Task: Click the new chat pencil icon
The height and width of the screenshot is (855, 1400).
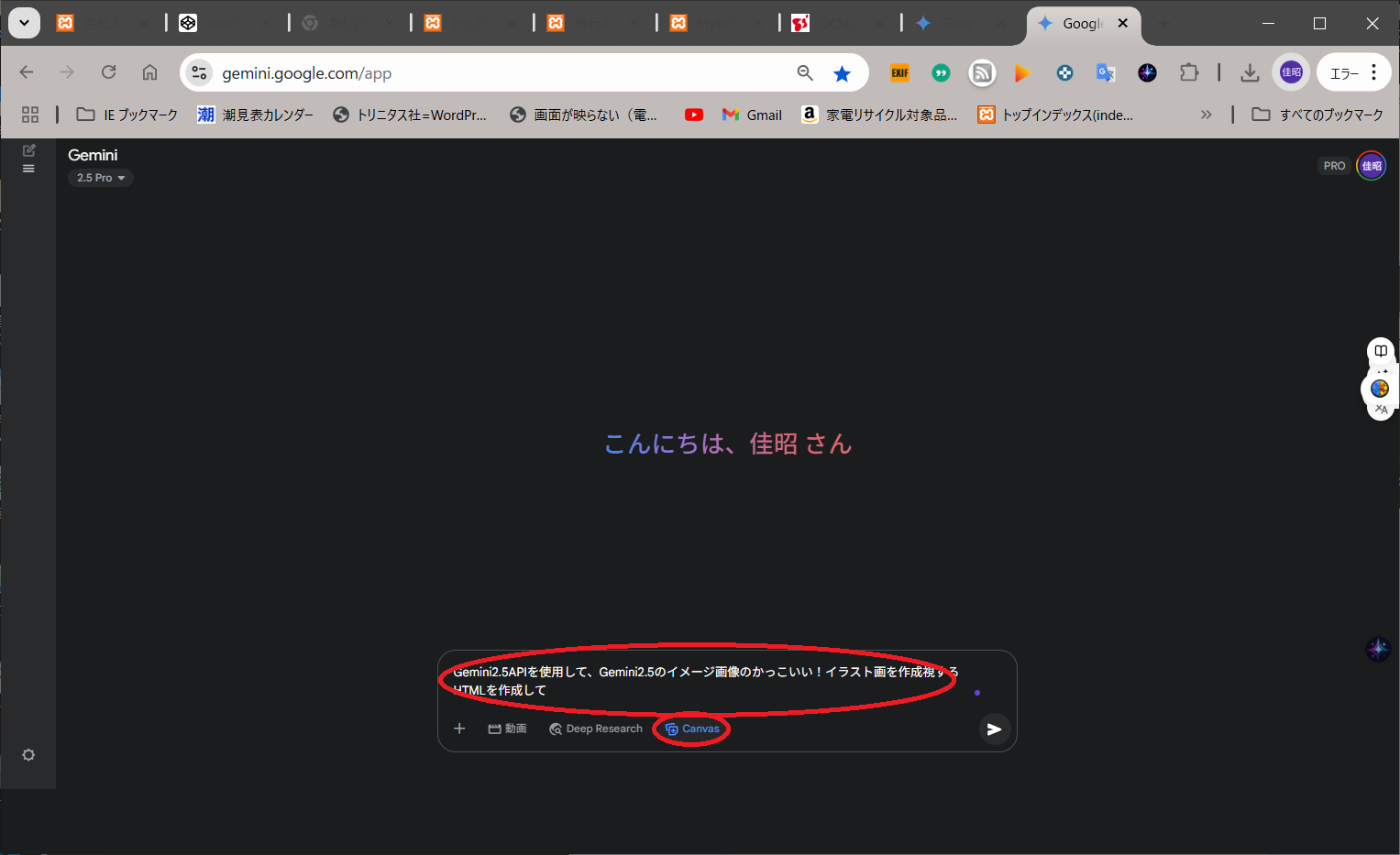Action: 28,150
